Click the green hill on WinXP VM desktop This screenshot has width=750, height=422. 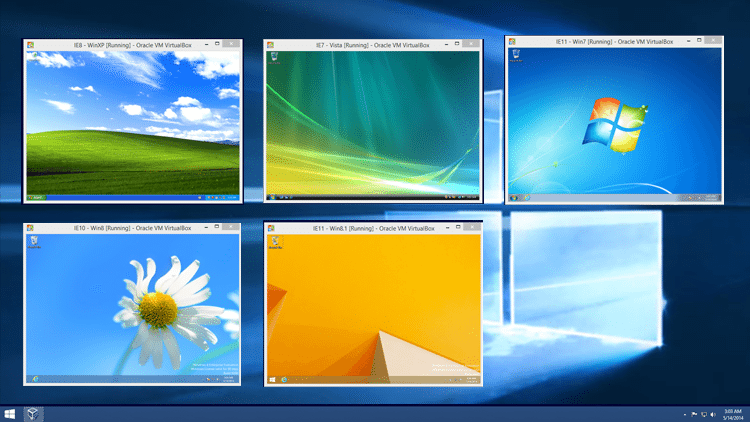(x=133, y=163)
